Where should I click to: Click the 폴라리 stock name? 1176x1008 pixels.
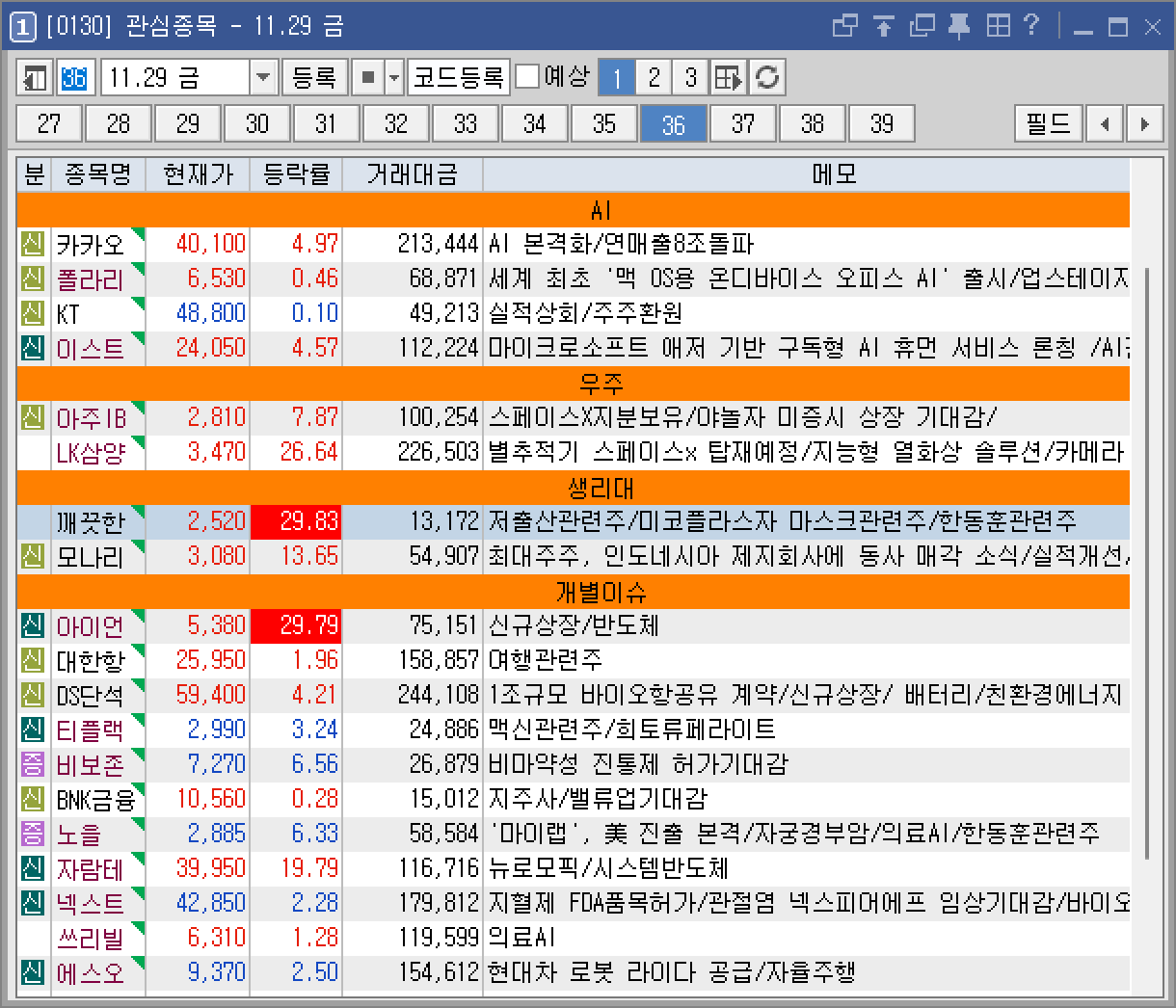point(91,279)
